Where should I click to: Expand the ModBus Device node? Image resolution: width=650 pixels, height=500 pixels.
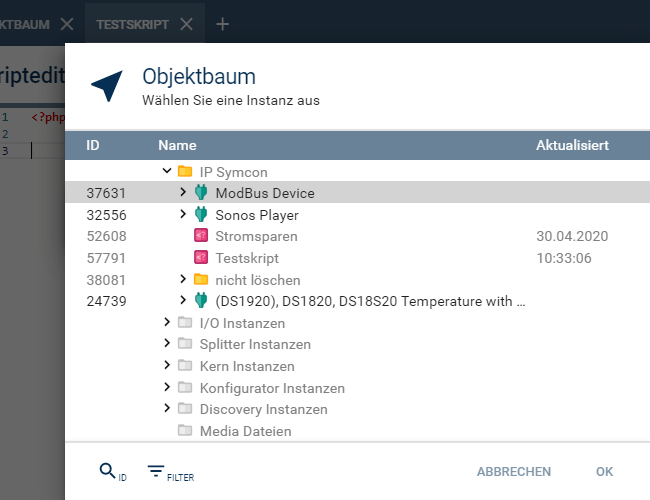point(183,193)
